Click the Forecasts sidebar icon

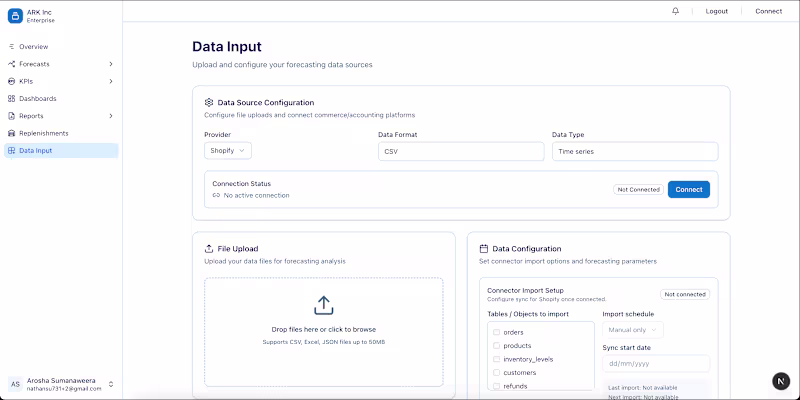12,64
